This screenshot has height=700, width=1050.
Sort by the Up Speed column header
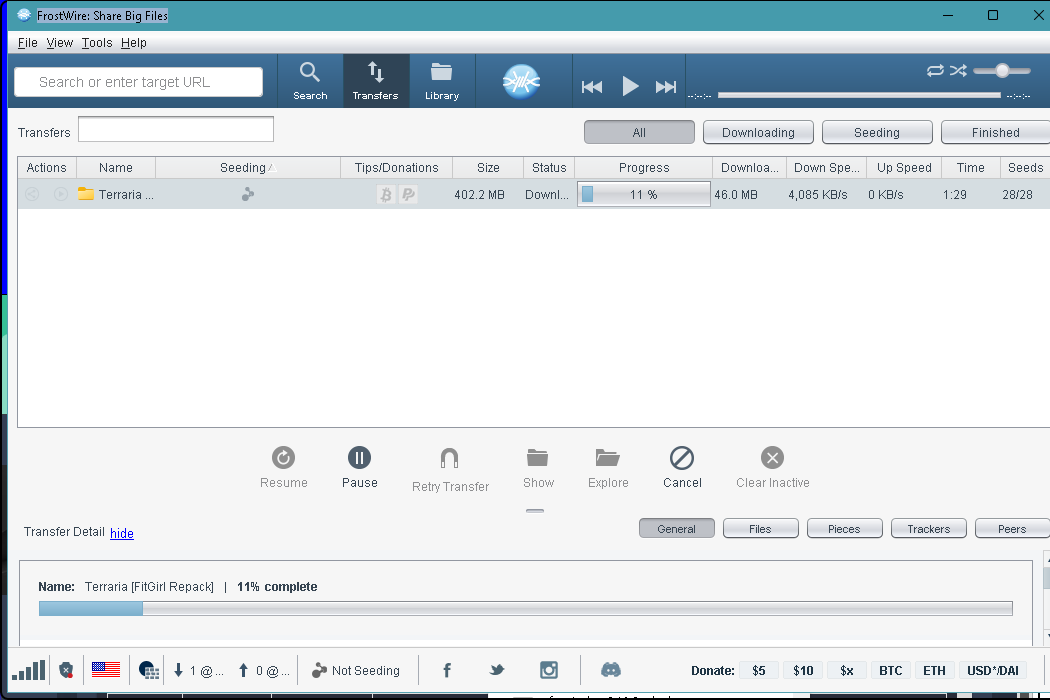pyautogui.click(x=904, y=167)
